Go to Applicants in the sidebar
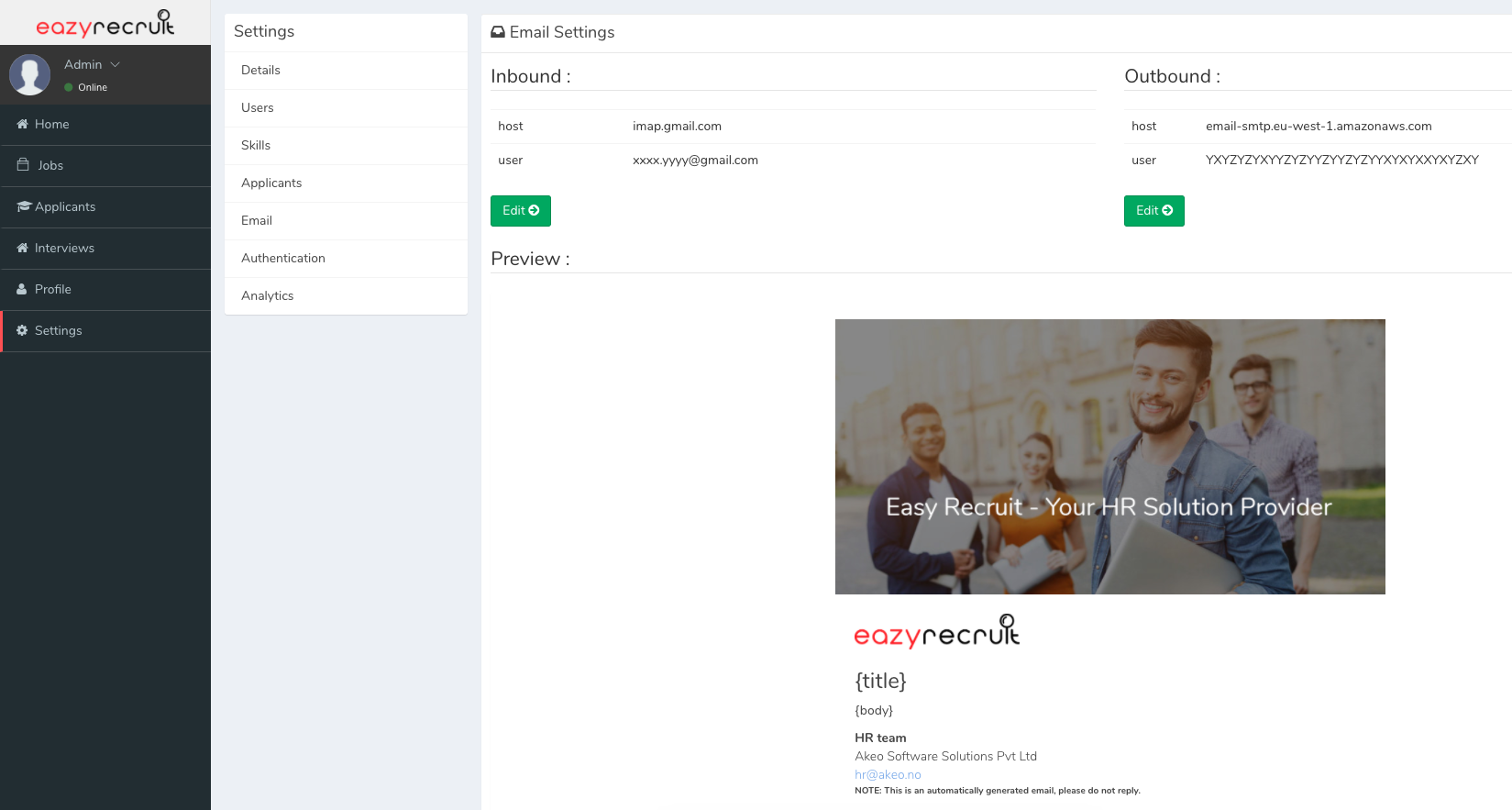Image resolution: width=1512 pixels, height=810 pixels. pyautogui.click(x=105, y=207)
